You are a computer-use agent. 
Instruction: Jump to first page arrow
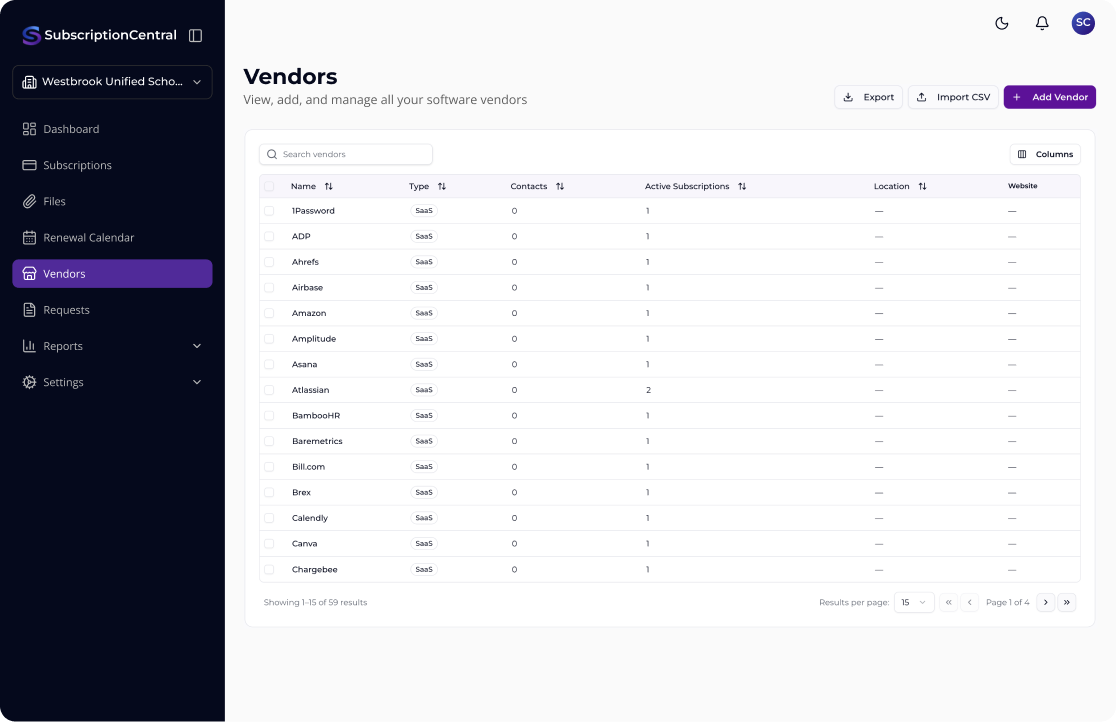click(x=948, y=602)
